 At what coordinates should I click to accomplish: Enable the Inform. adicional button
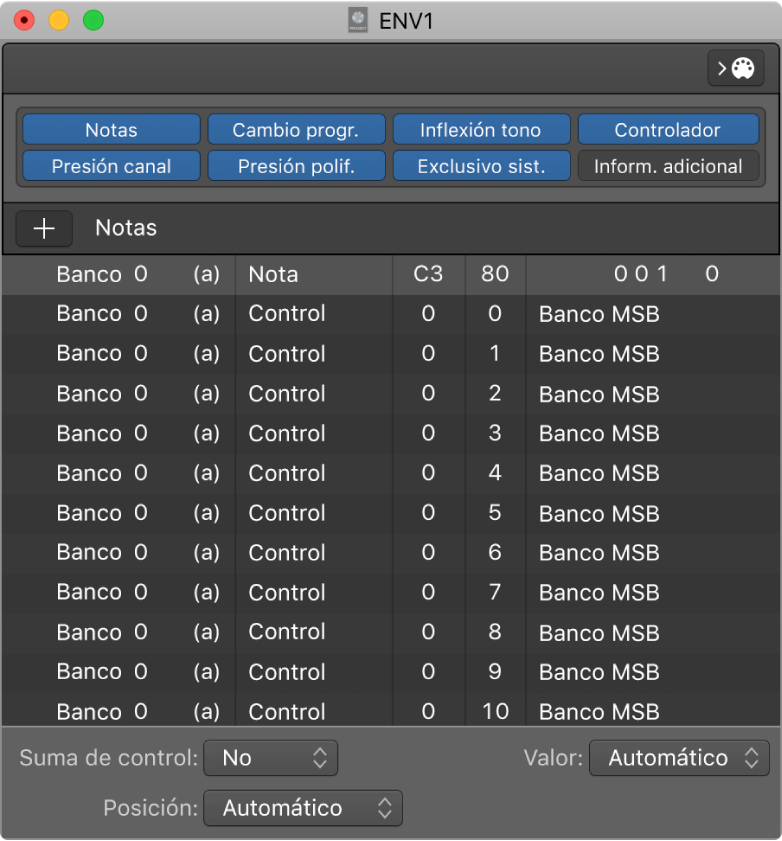coord(667,166)
